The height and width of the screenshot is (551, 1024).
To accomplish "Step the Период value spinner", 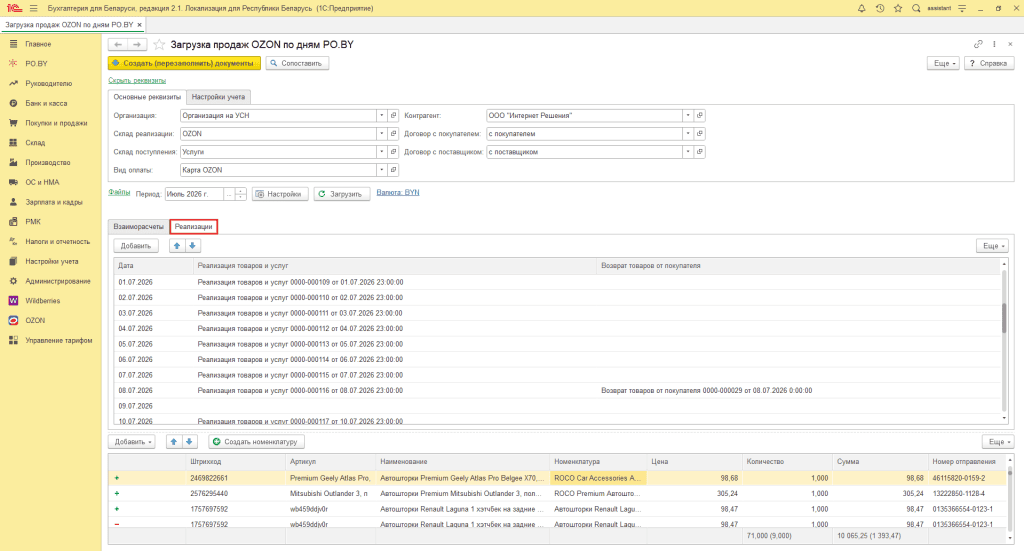I will coord(240,194).
